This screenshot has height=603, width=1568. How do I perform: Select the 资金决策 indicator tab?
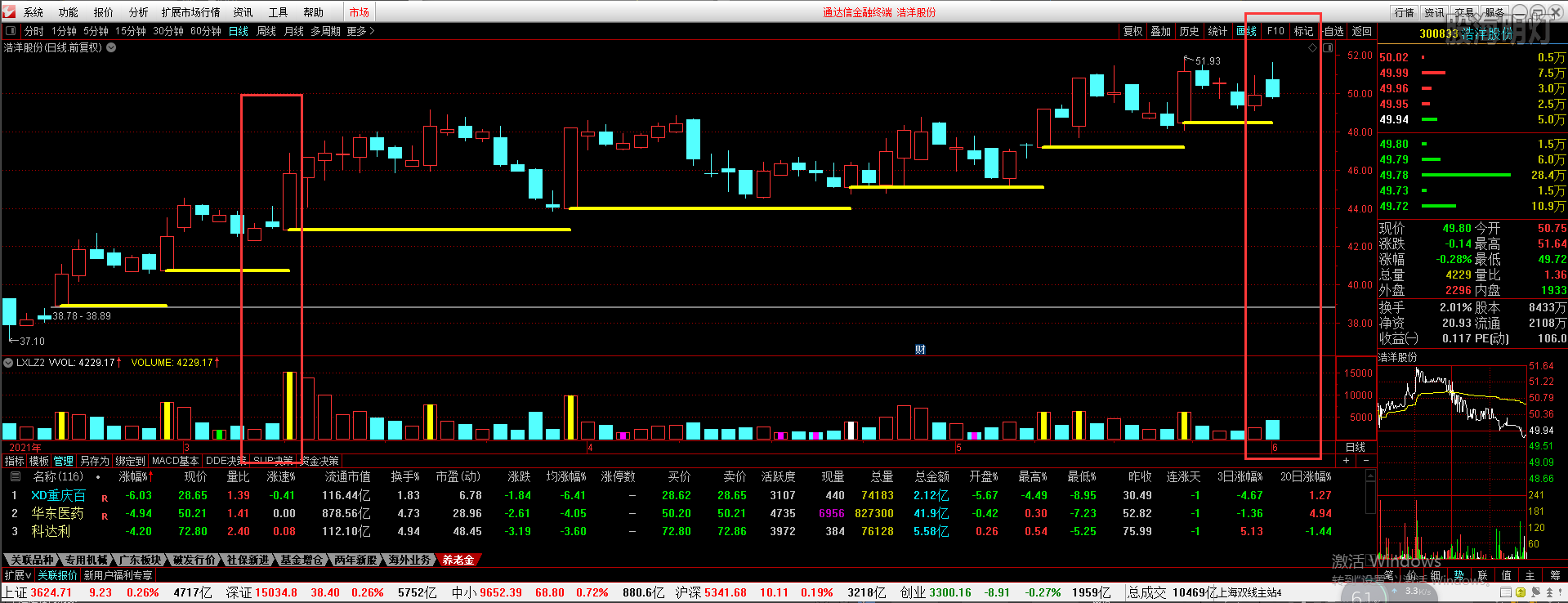point(319,461)
